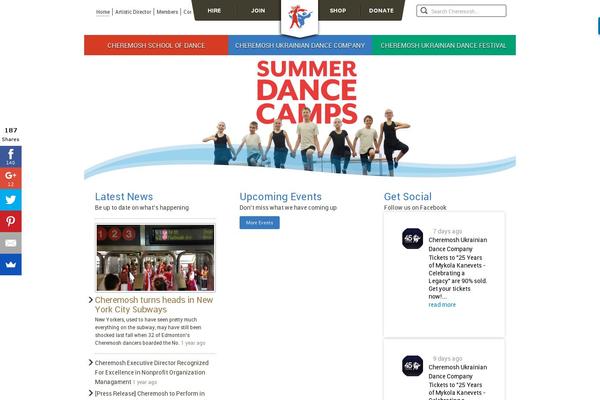Viewport: 600px width, 400px height.
Task: Open the JOIN navigation item
Action: click(x=258, y=11)
